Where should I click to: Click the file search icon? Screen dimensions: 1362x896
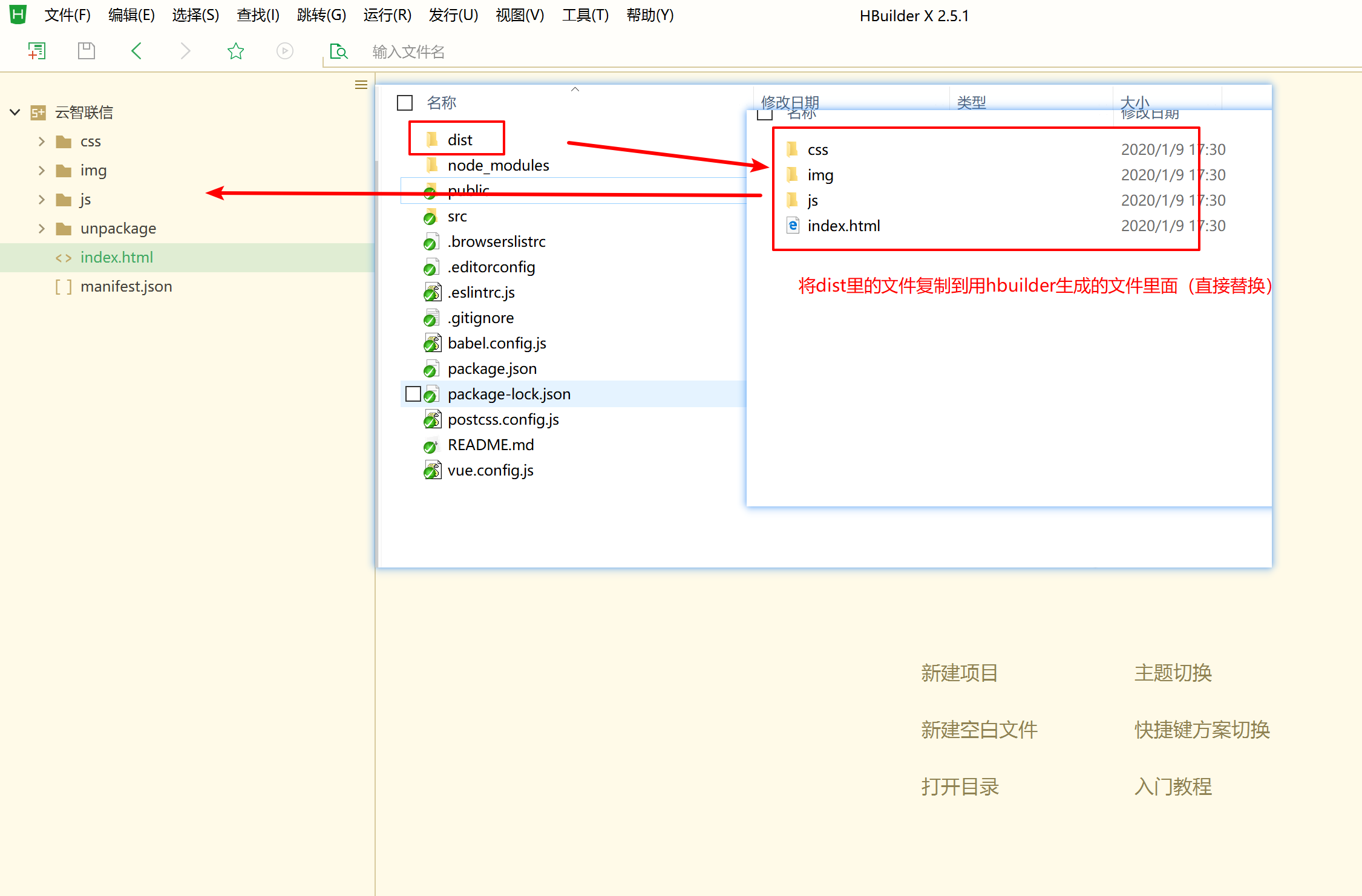[338, 51]
